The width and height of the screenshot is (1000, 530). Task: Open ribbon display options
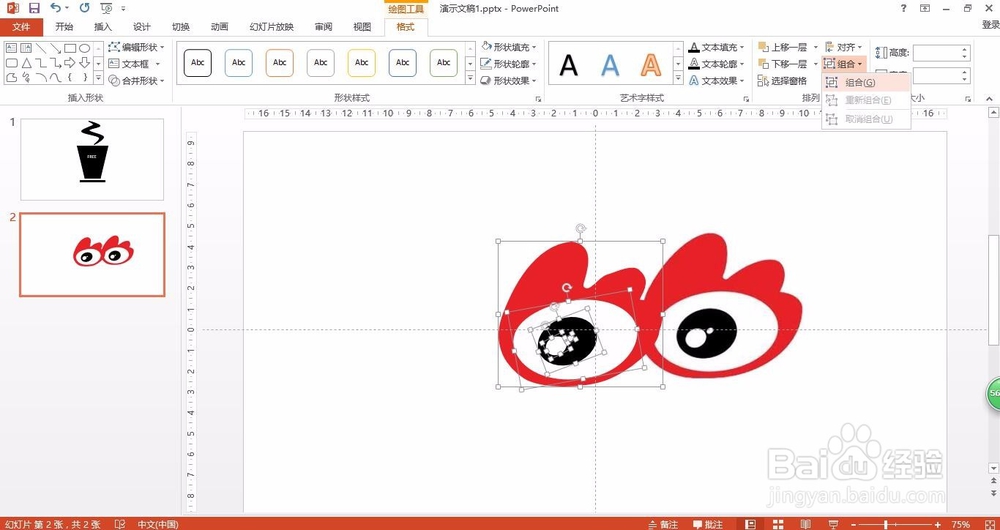pos(925,8)
